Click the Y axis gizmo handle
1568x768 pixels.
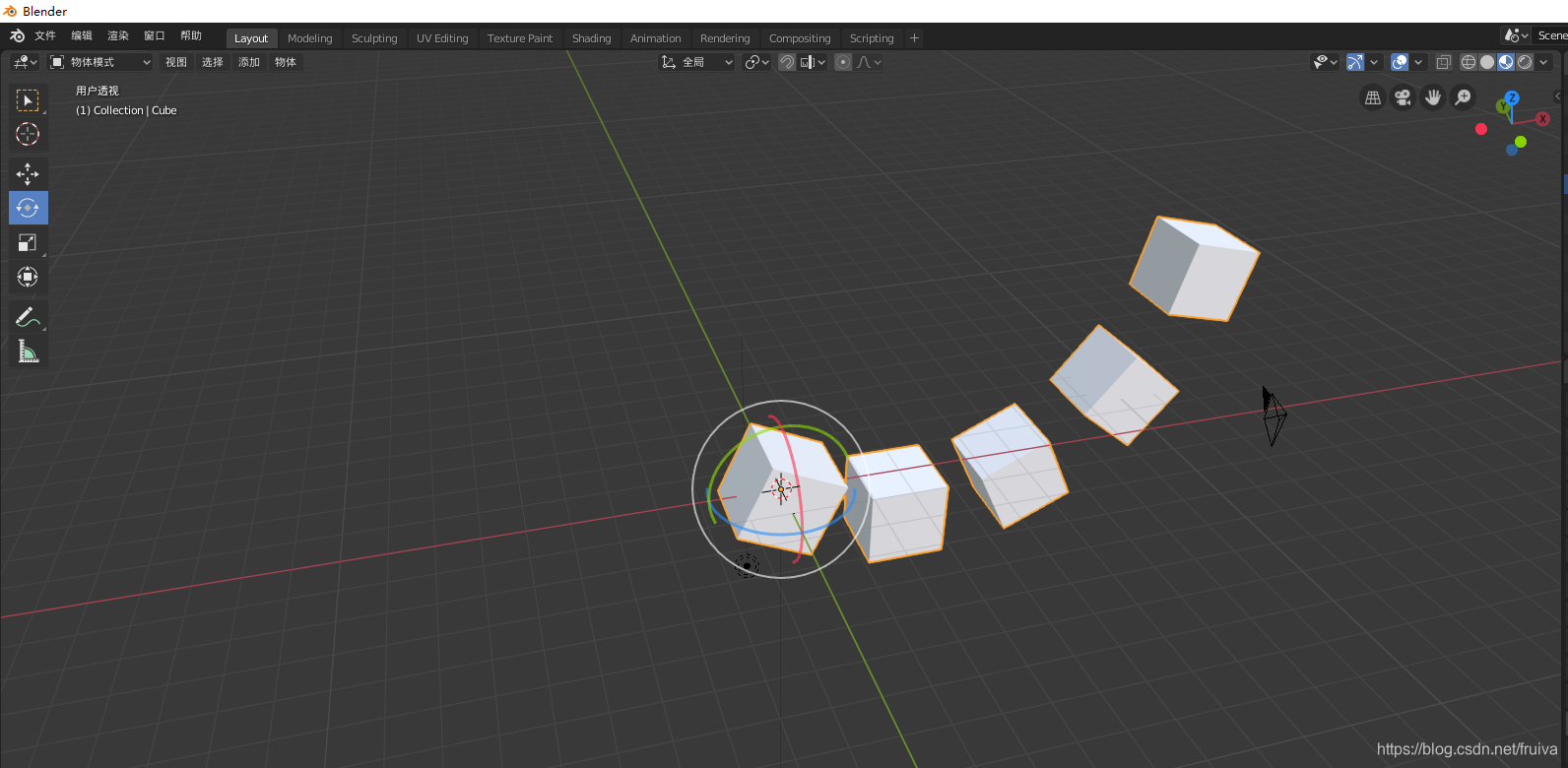[1502, 106]
